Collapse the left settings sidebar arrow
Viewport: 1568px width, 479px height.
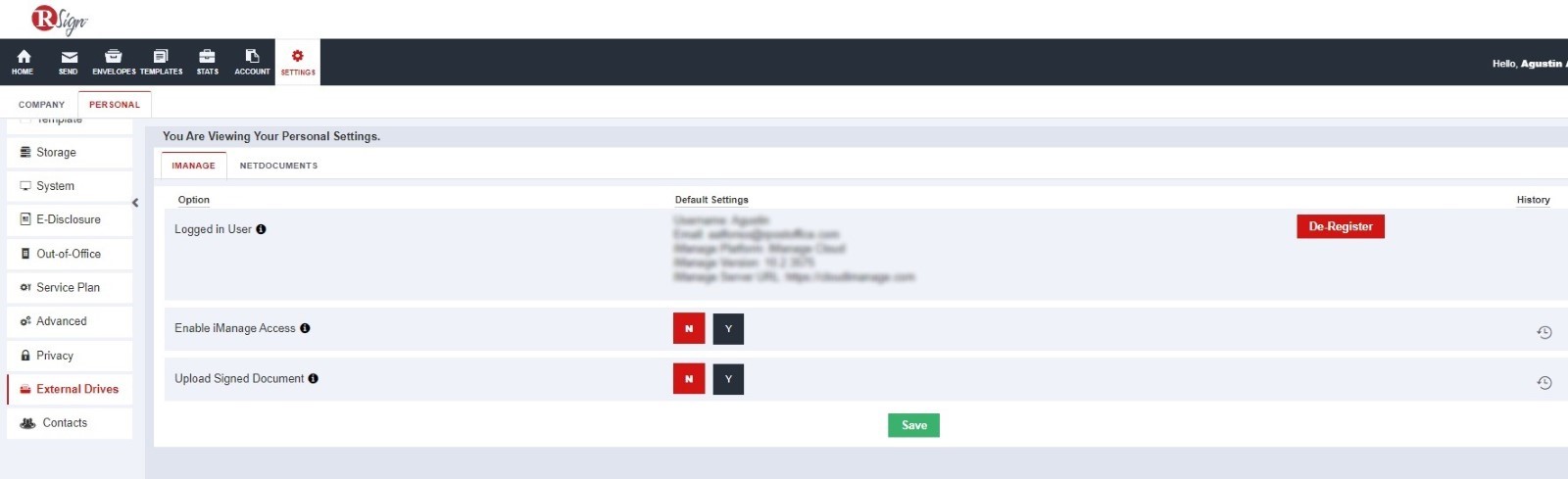(x=135, y=203)
